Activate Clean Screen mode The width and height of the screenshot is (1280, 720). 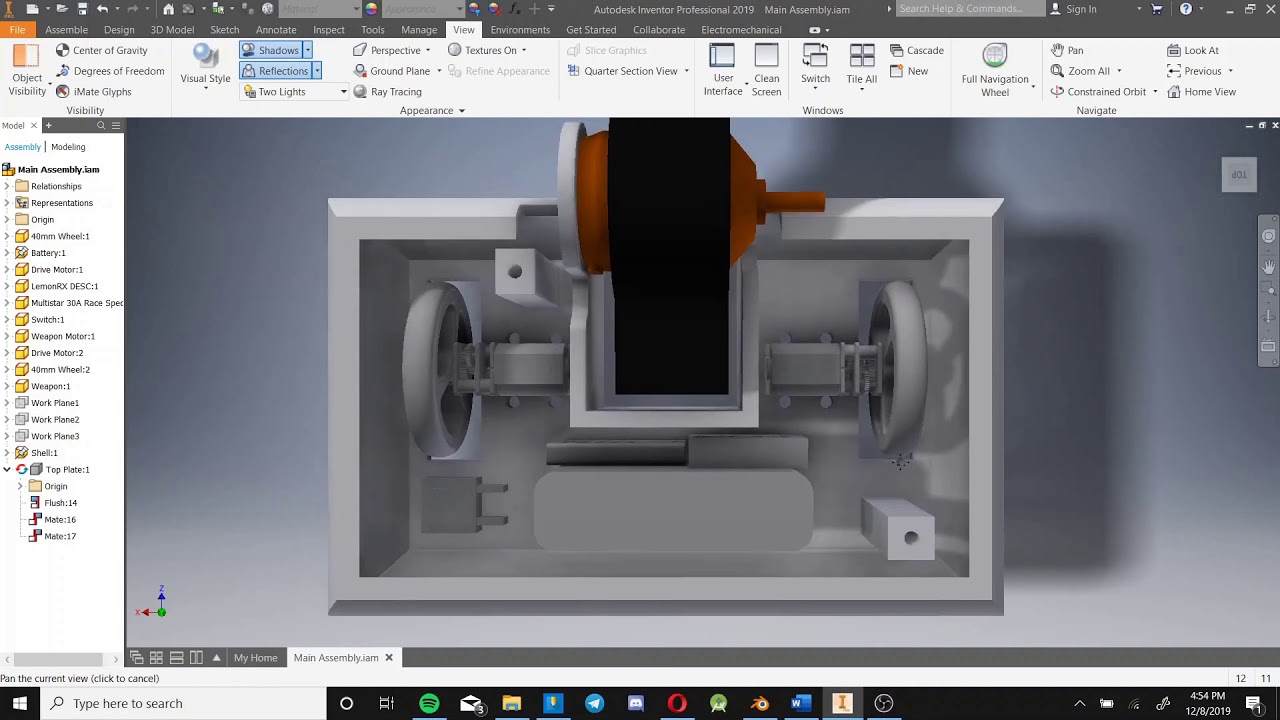[767, 70]
